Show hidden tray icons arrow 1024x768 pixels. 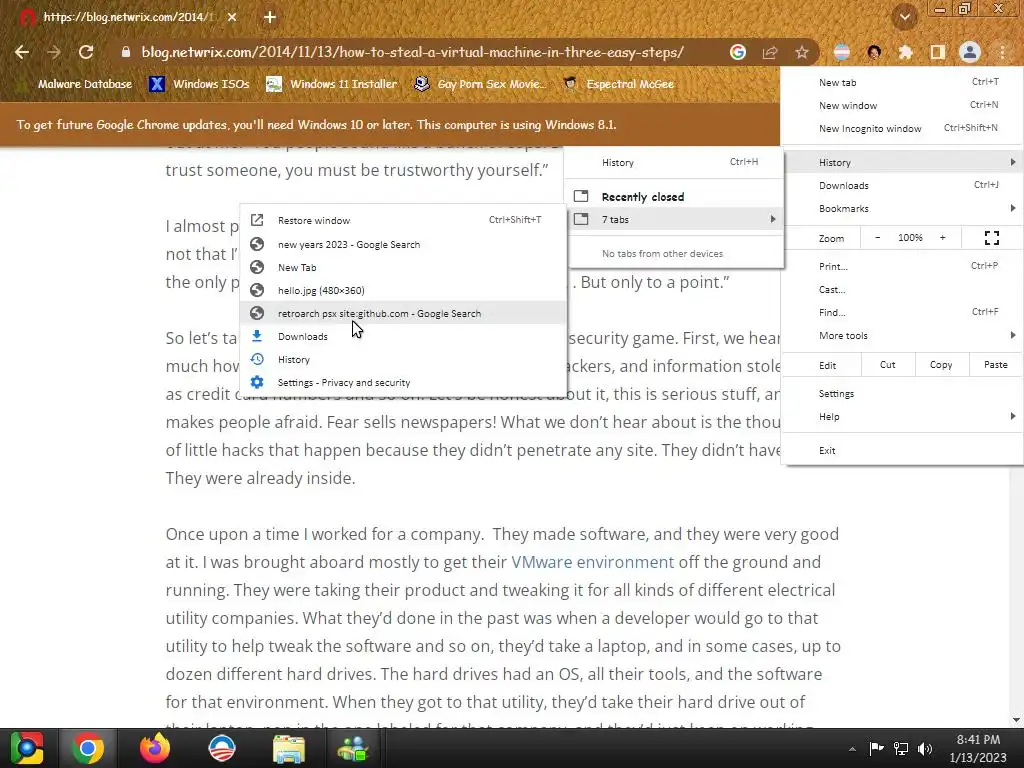point(852,749)
